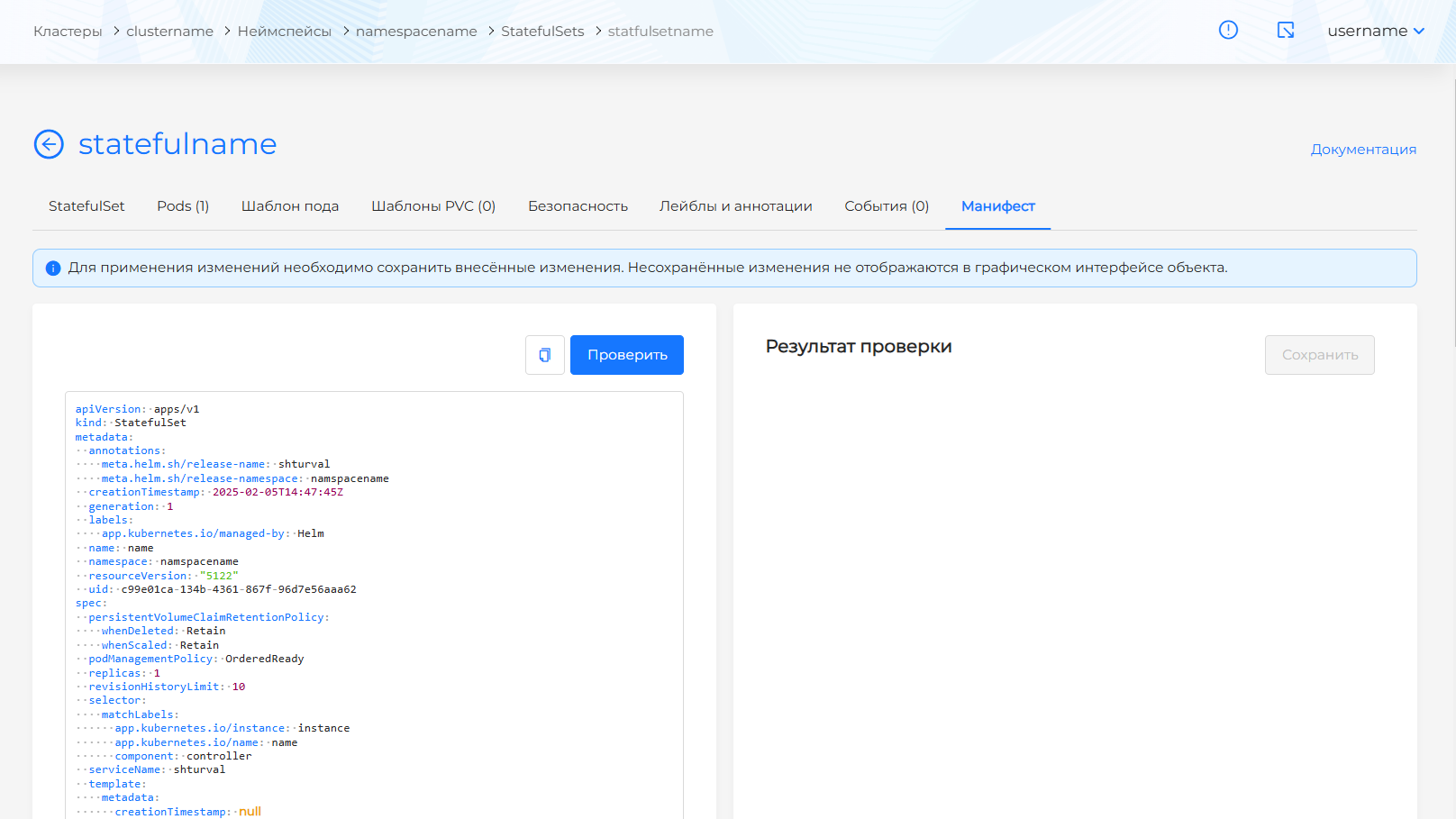Image resolution: width=1456 pixels, height=819 pixels.
Task: Show the События (0) tab
Action: tap(887, 206)
